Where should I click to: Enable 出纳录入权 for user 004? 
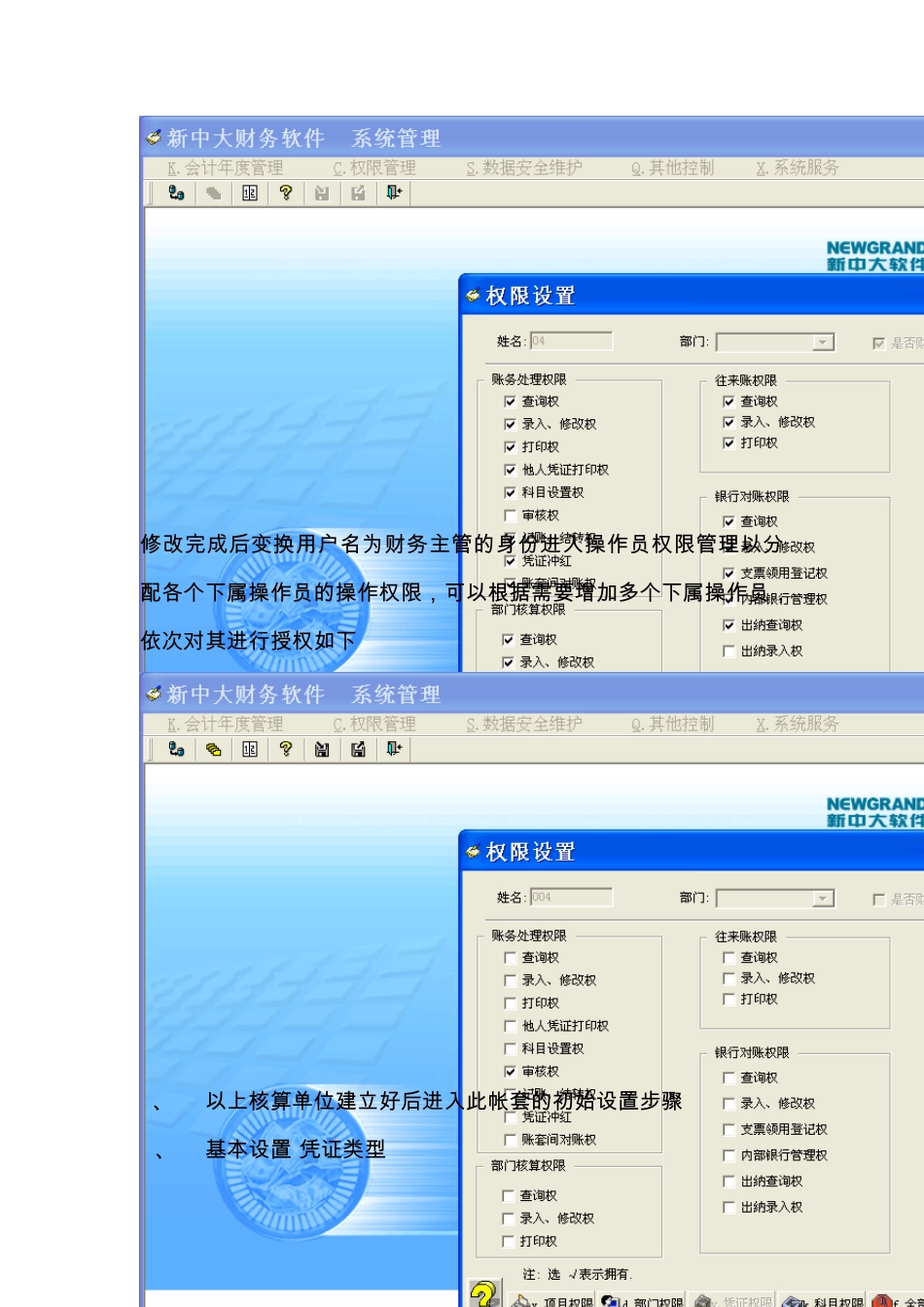coord(729,1208)
